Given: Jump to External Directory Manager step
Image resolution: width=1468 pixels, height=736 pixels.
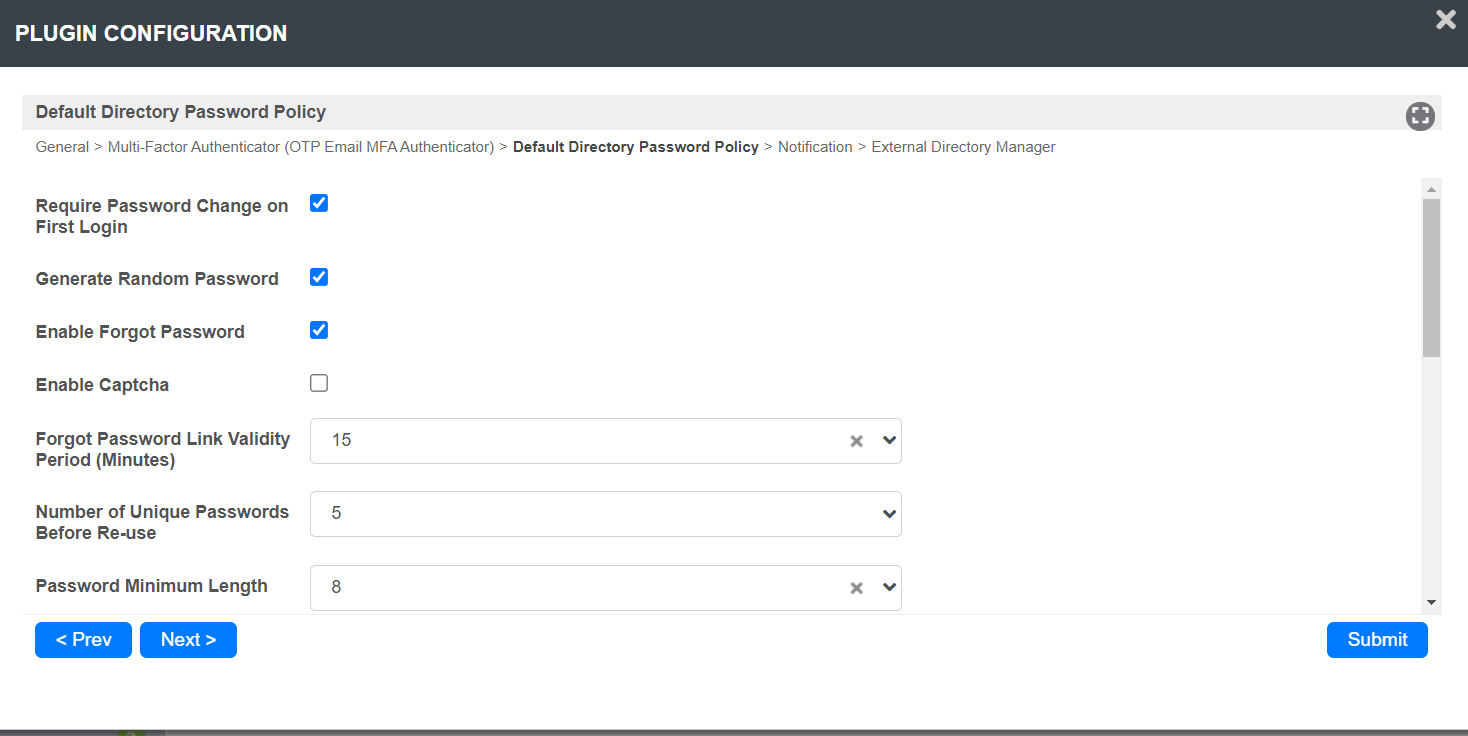Looking at the screenshot, I should coord(963,147).
